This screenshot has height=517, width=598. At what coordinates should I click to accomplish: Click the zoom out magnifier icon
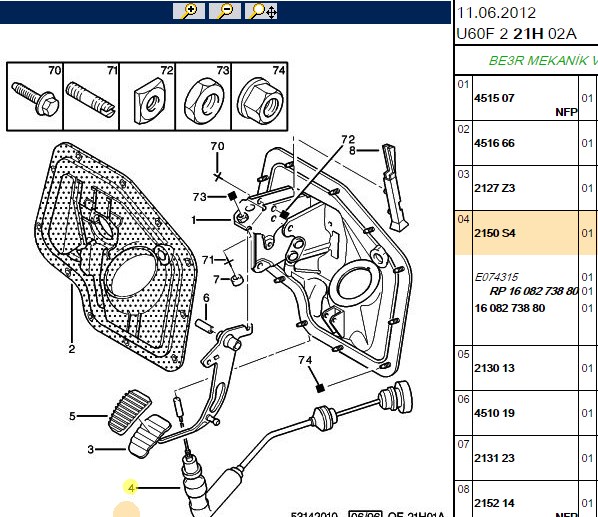(225, 11)
